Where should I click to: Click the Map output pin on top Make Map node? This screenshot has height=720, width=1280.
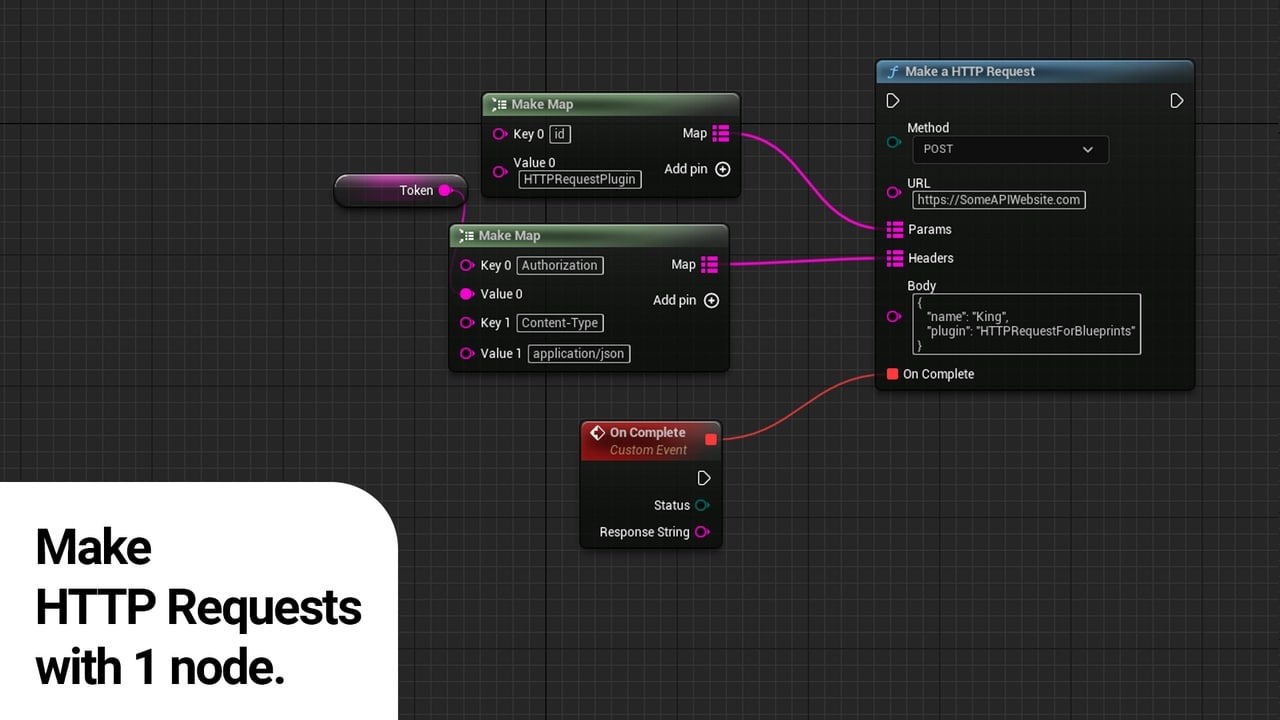point(721,133)
